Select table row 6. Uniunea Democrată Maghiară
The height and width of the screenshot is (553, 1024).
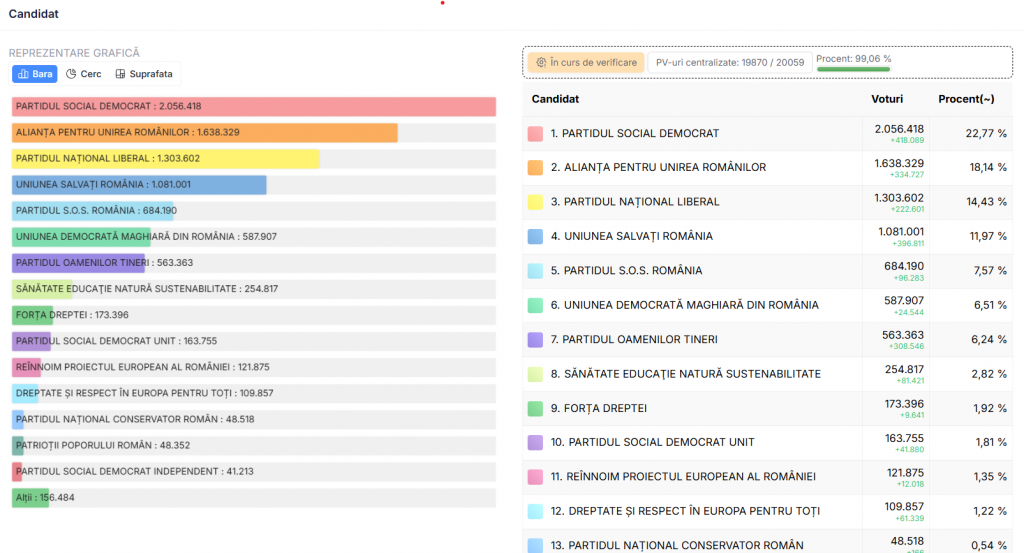[767, 306]
